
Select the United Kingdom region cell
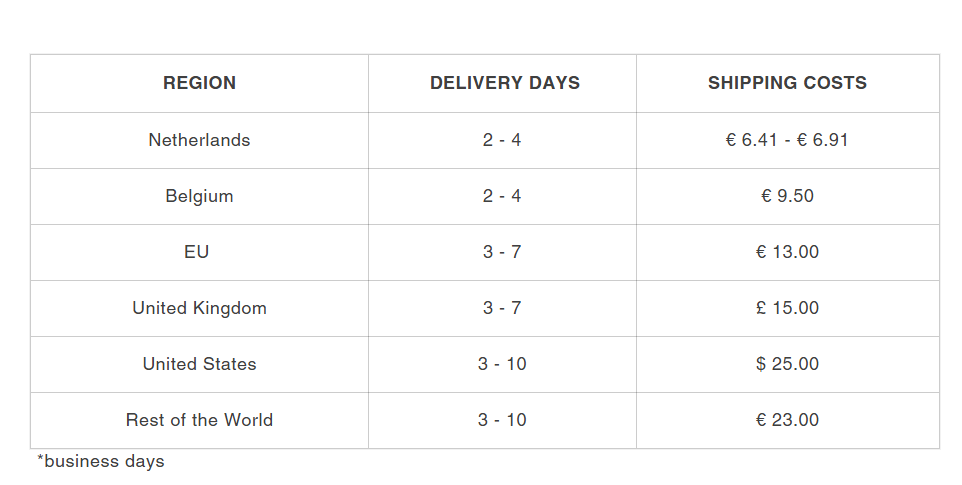pyautogui.click(x=199, y=308)
